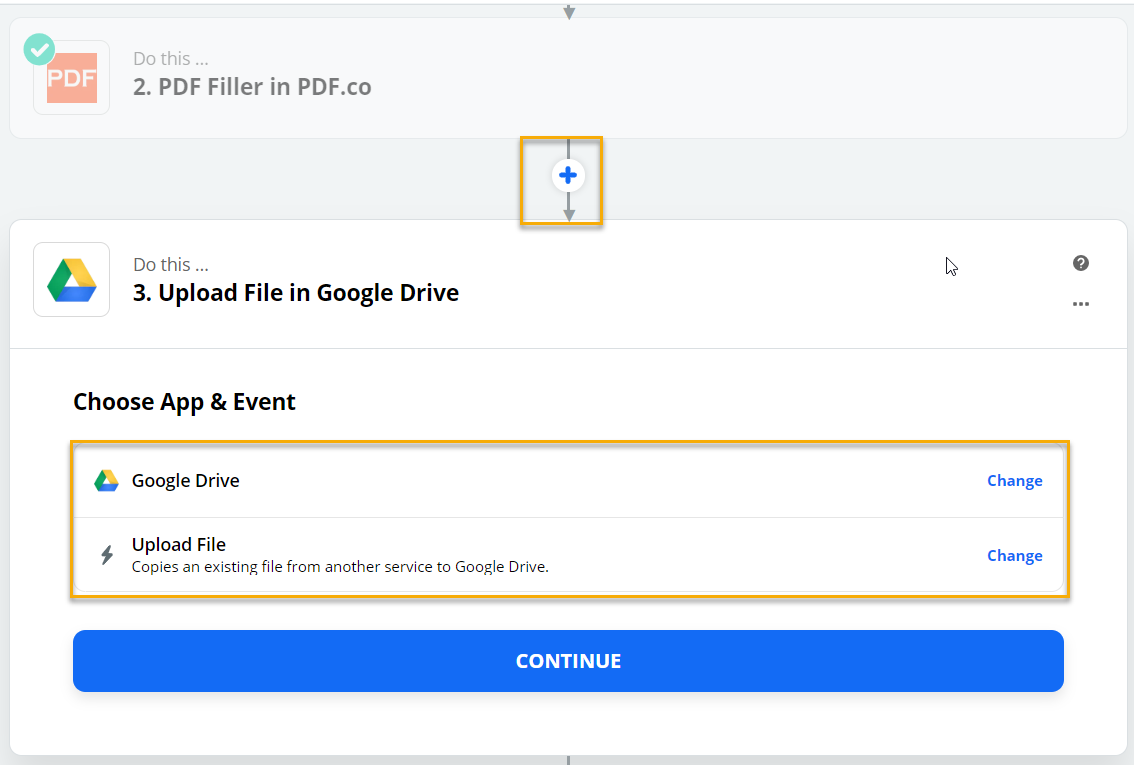Viewport: 1134px width, 765px height.
Task: Click the CONTINUE button
Action: coord(568,661)
